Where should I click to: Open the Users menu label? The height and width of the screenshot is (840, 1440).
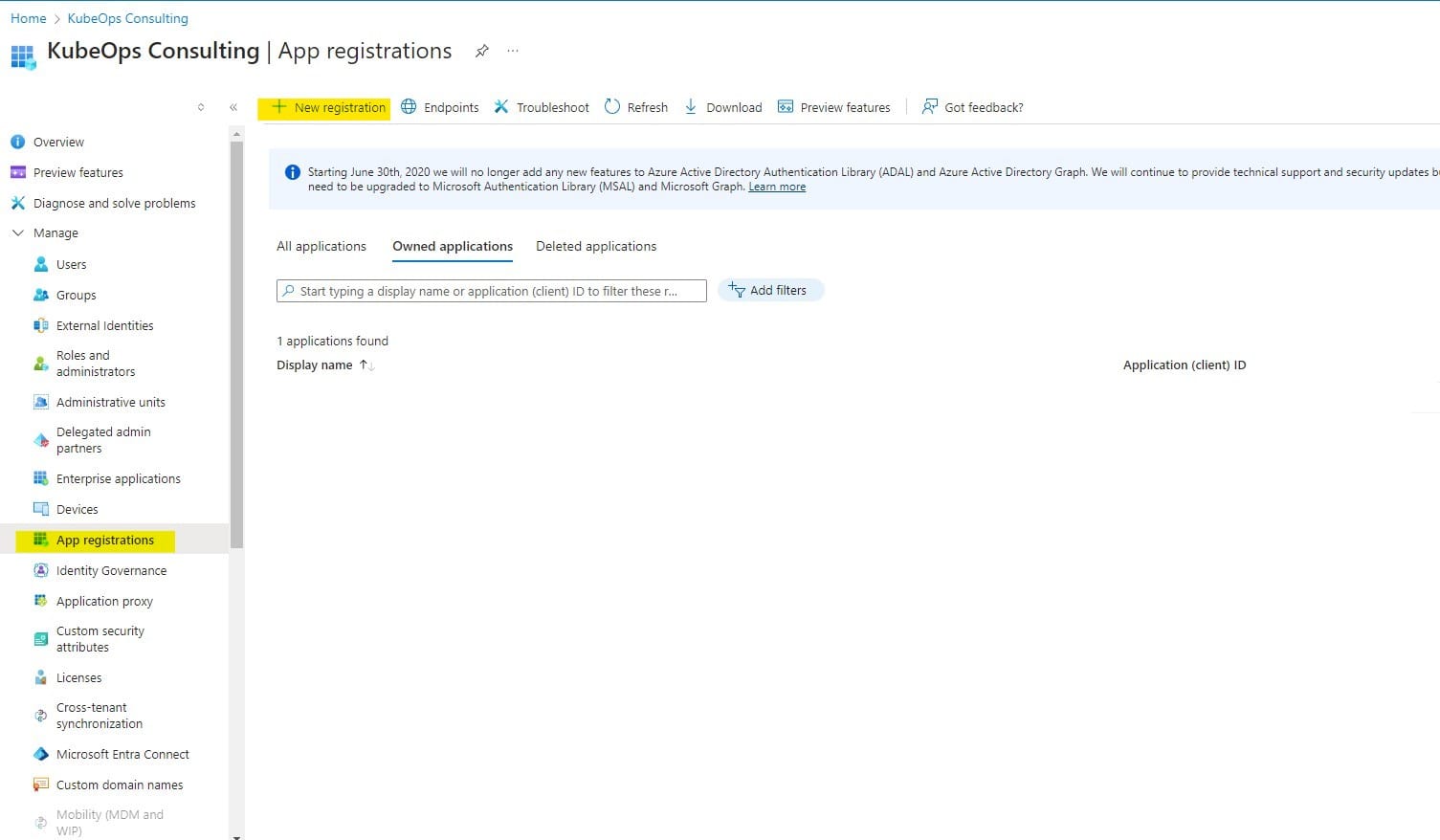71,264
